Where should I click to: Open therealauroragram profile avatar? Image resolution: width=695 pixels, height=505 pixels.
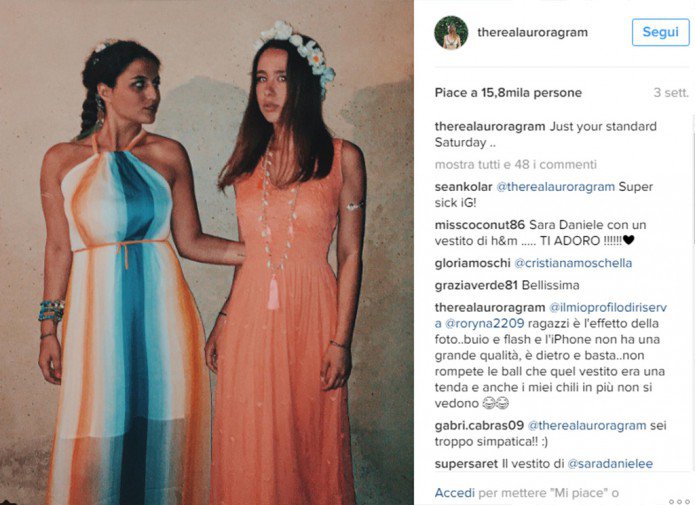click(451, 32)
